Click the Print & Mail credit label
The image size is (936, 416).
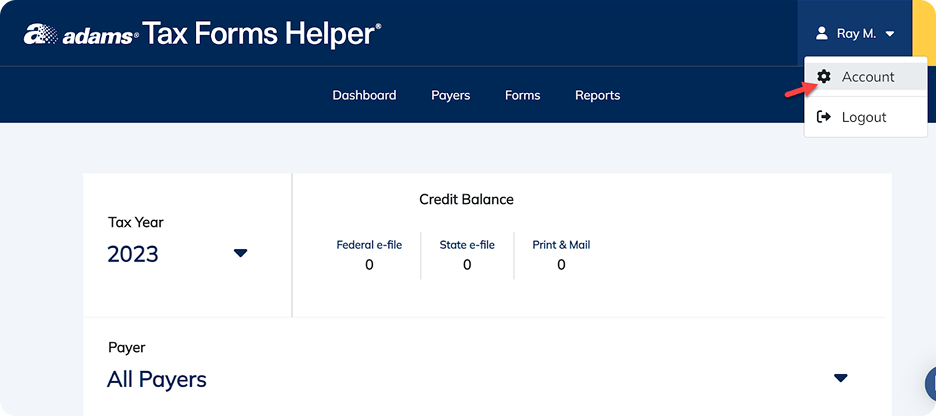coord(561,245)
